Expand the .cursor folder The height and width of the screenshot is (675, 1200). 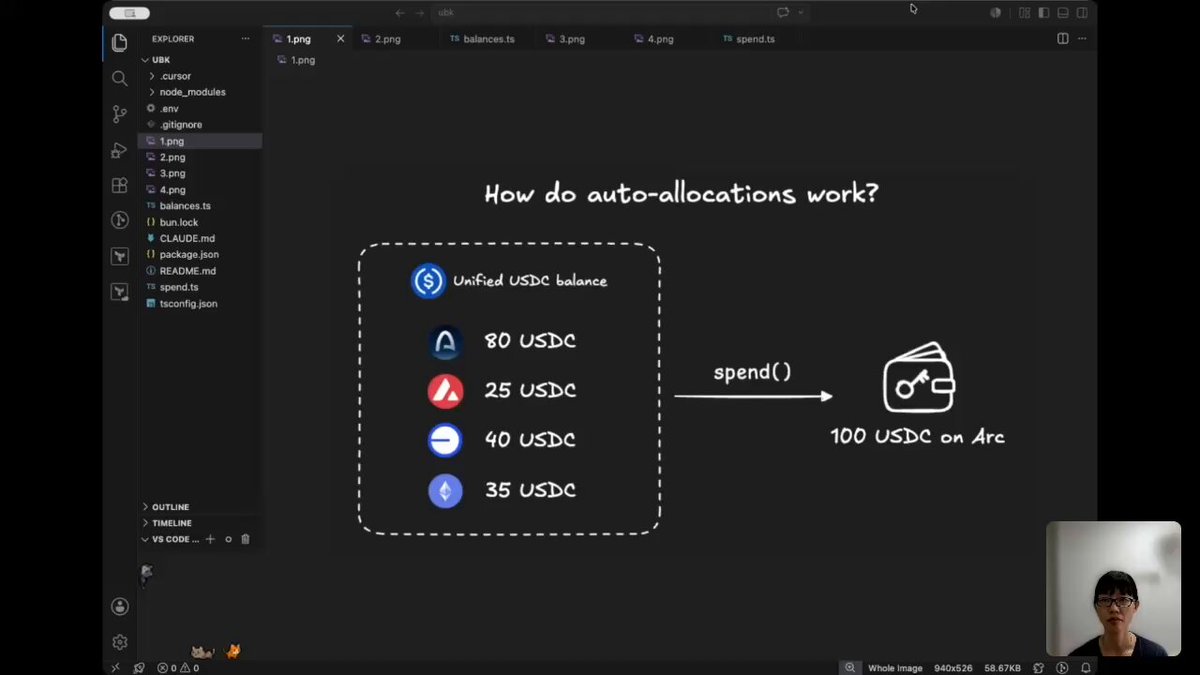(x=200, y=76)
